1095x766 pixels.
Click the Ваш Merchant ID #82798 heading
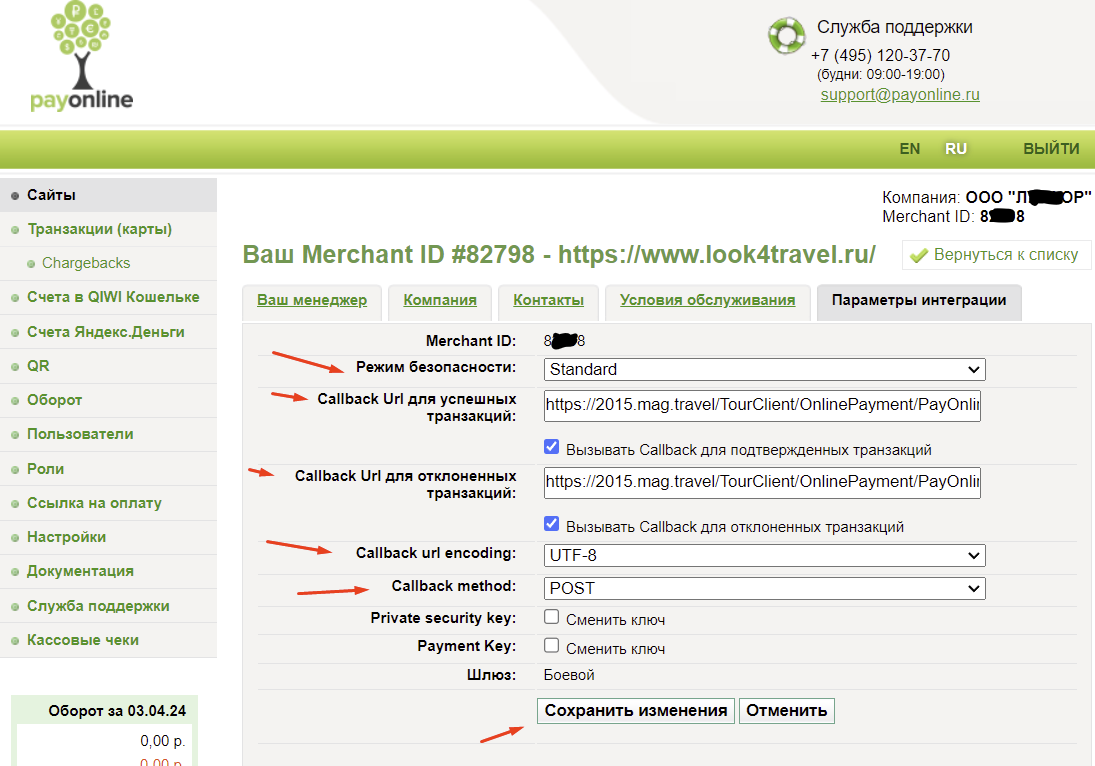point(559,255)
